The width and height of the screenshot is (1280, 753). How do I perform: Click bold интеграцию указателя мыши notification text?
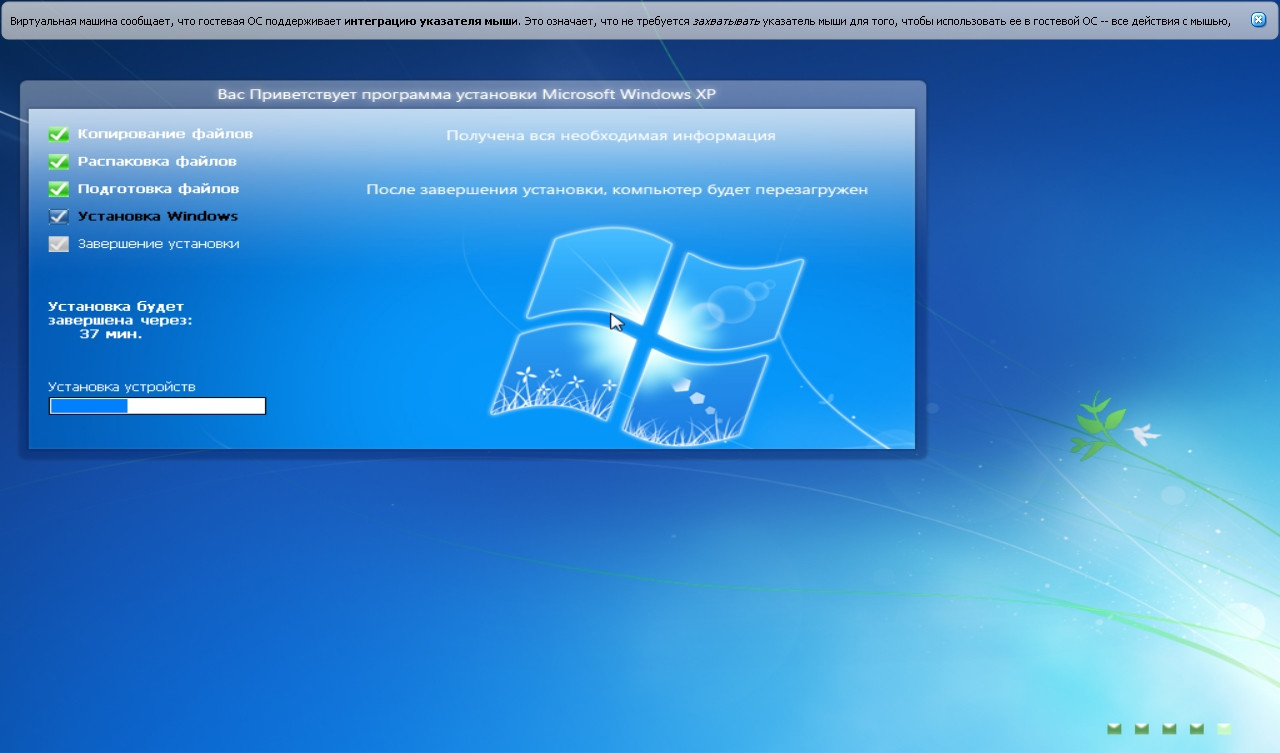[431, 20]
